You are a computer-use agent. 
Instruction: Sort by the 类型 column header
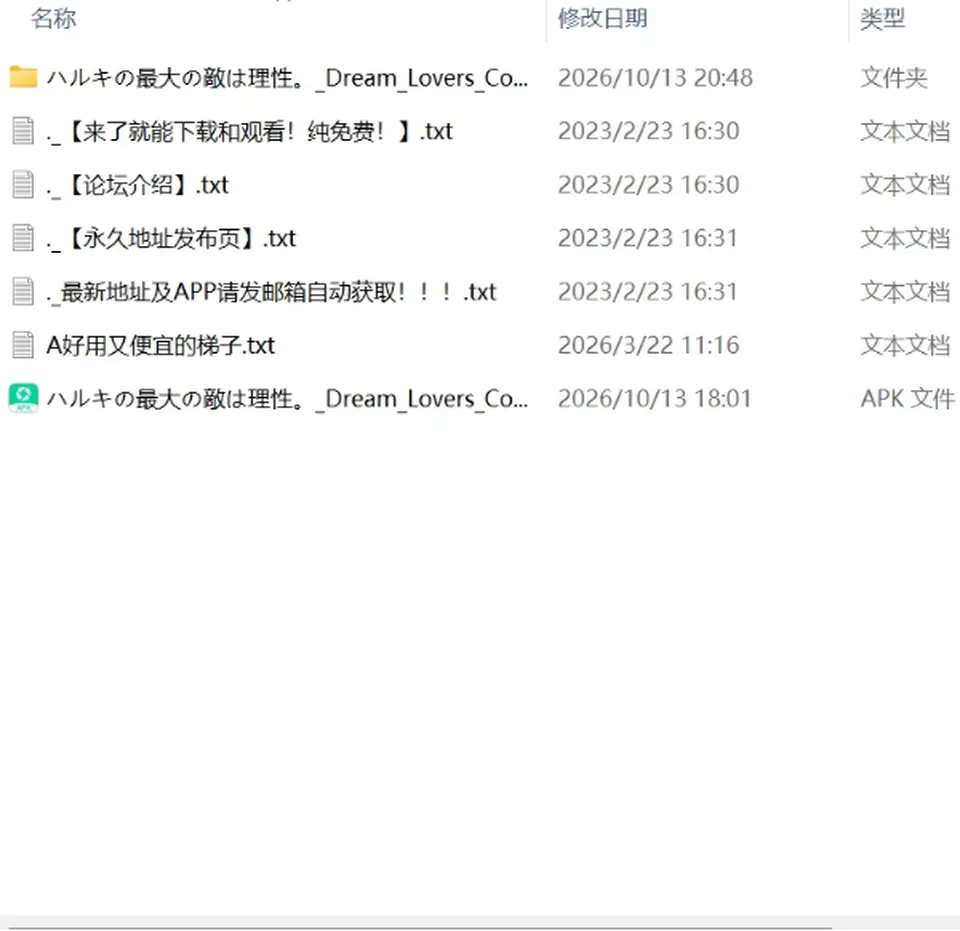coord(882,18)
